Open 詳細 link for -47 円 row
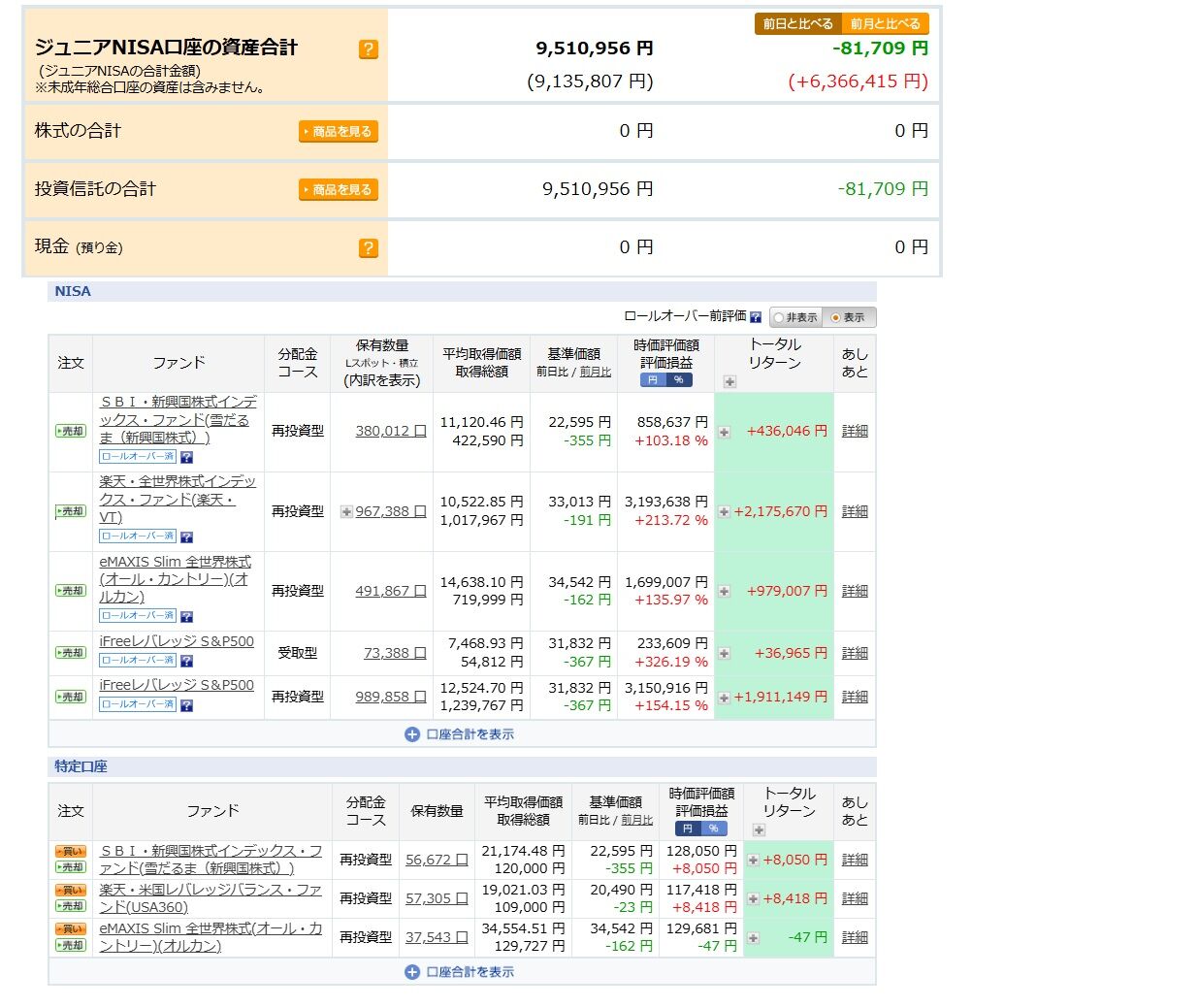The image size is (1199, 1008). click(855, 937)
